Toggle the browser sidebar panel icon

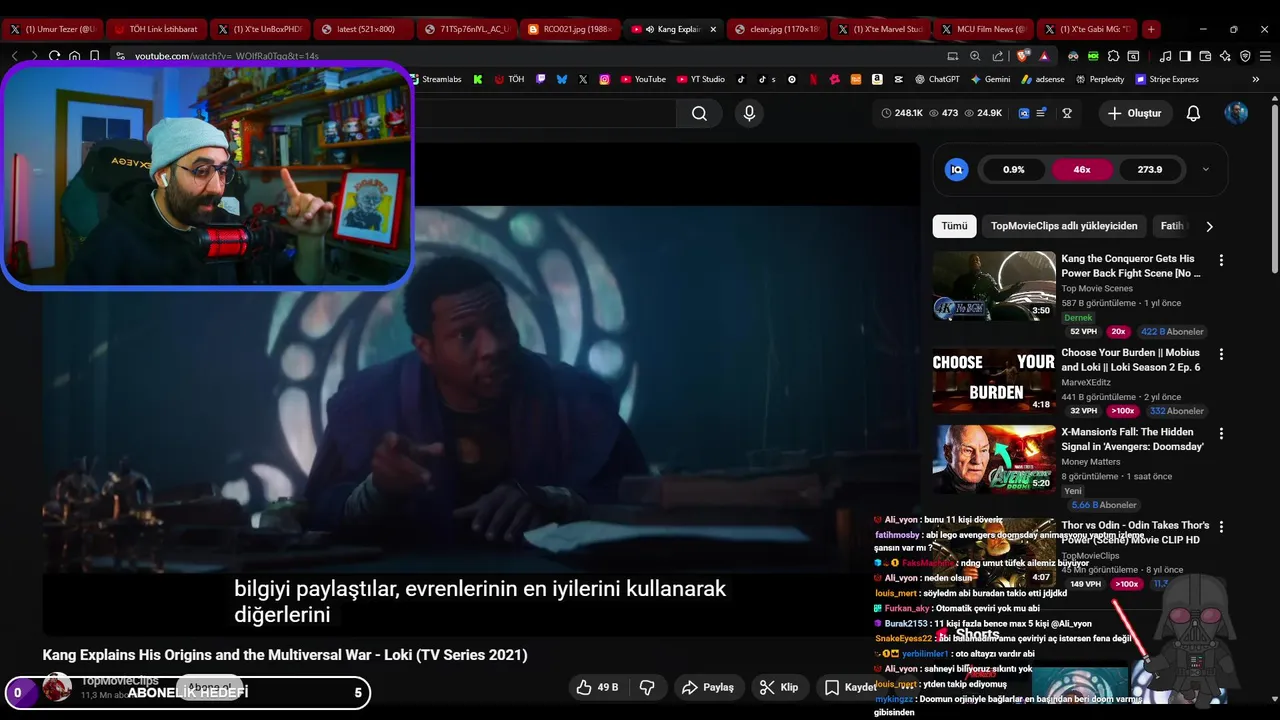click(x=1185, y=56)
